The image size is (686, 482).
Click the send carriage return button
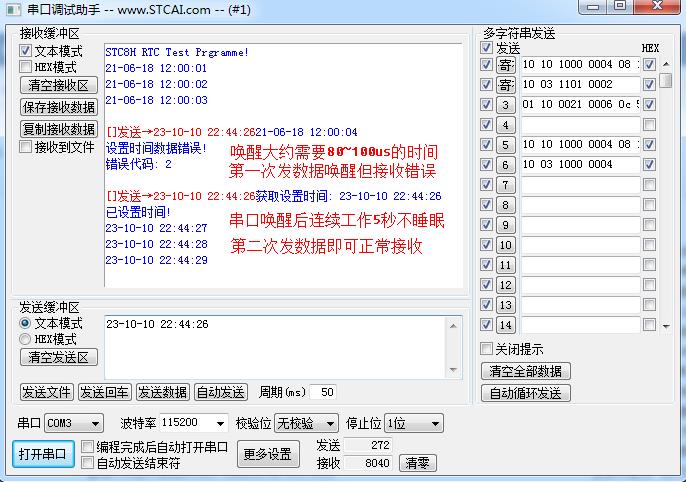tap(104, 392)
